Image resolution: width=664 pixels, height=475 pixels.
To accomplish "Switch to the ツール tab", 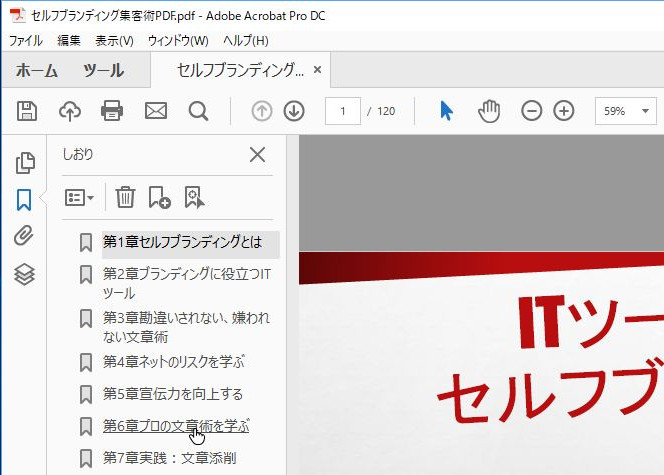I will 103,71.
